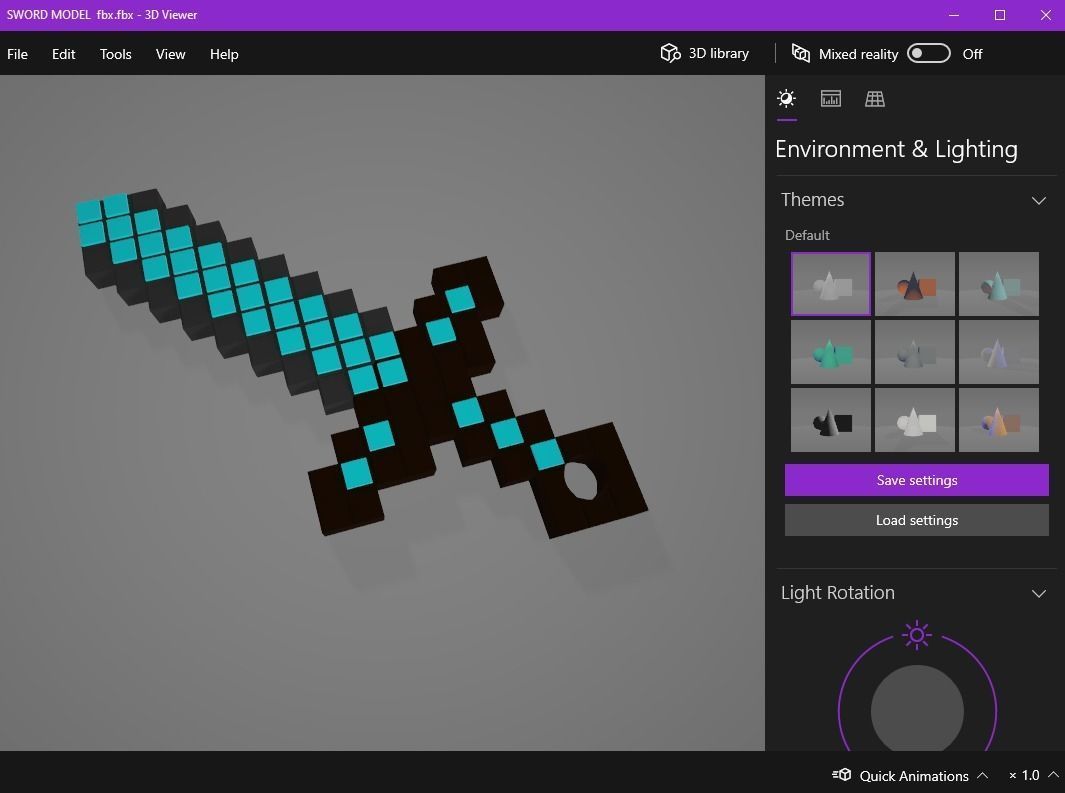Select the bright white theme thumbnail, bottom row
Screen dimensions: 1065x793
[915, 420]
